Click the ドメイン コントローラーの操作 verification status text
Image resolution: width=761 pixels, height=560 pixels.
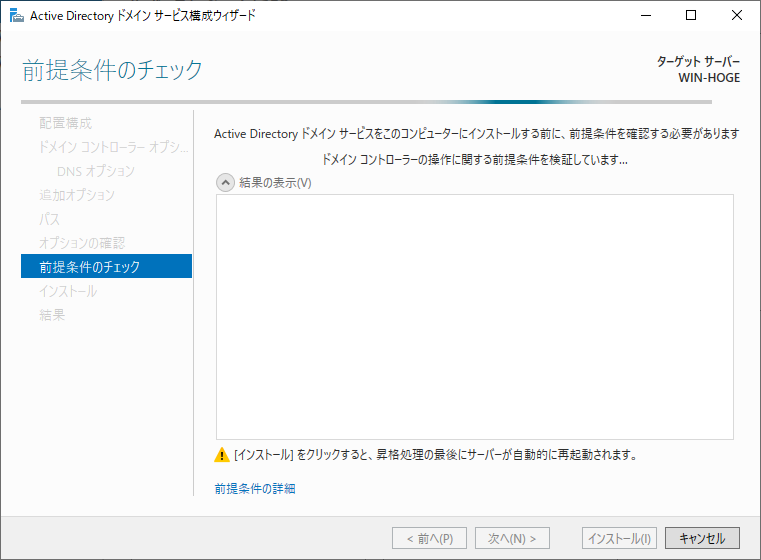(475, 159)
